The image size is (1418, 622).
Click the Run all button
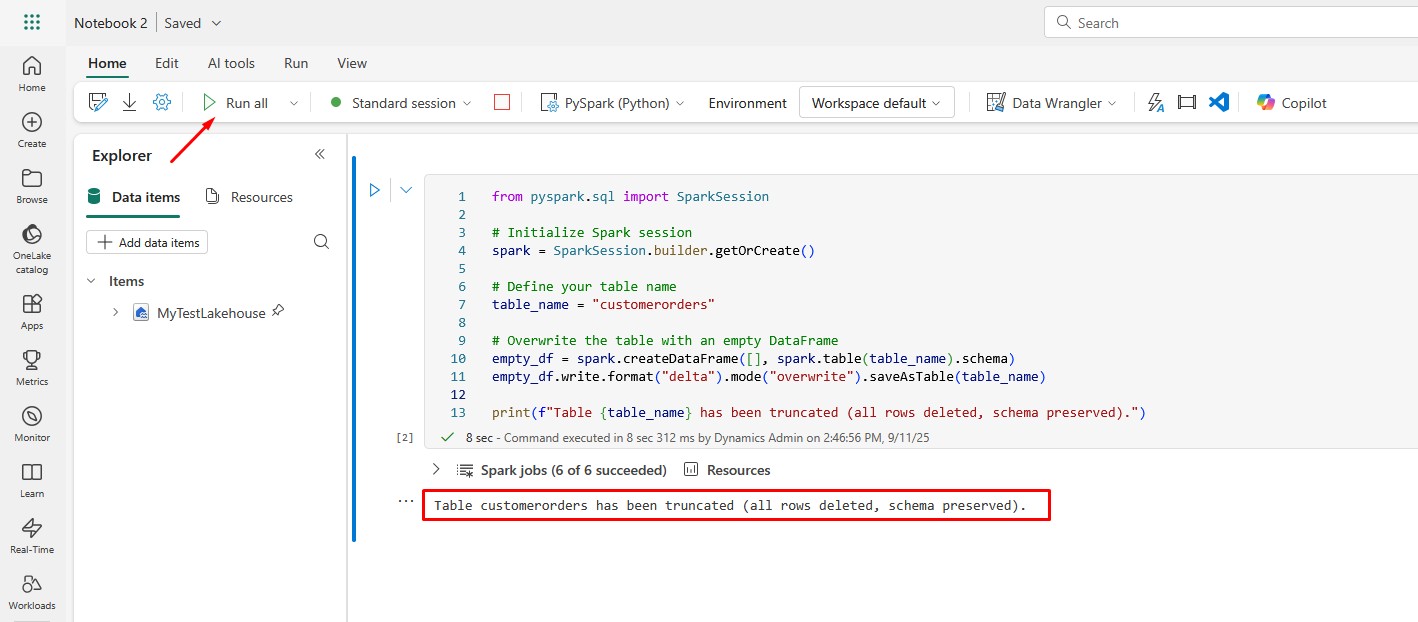236,103
